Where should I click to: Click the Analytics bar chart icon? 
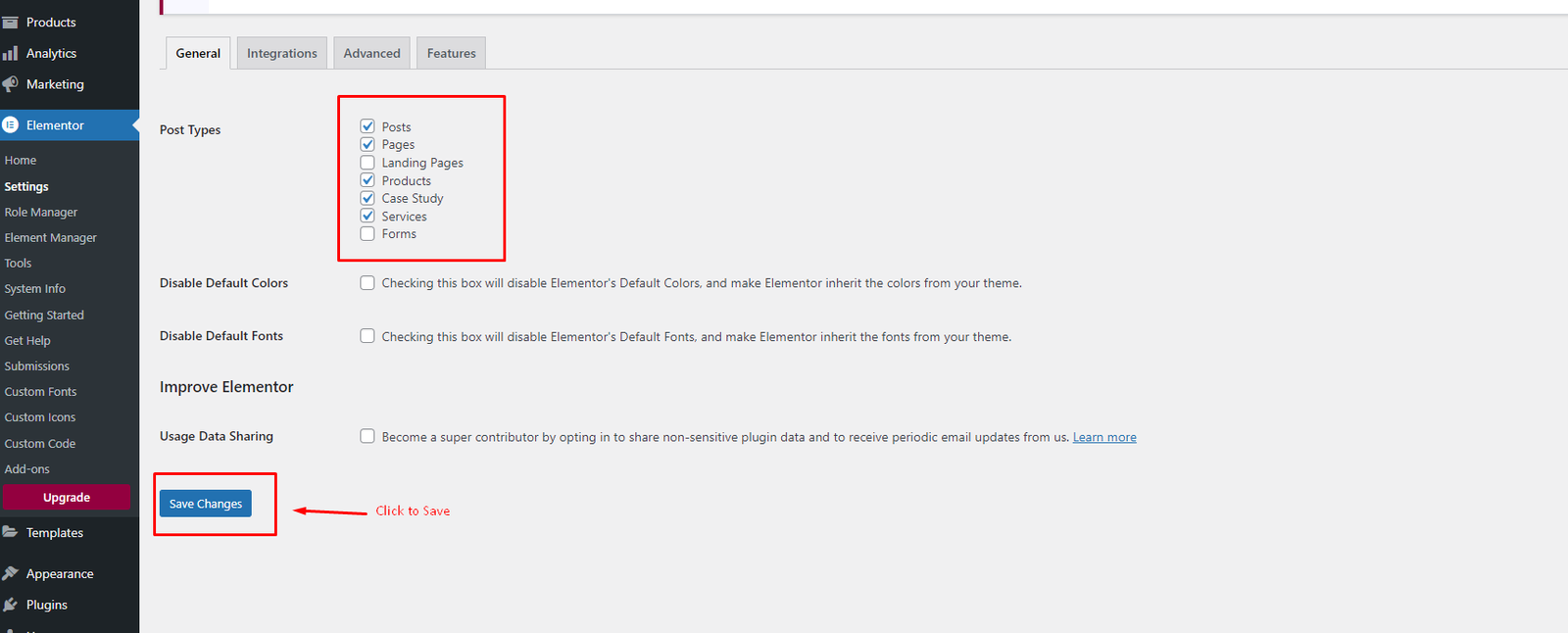(11, 53)
